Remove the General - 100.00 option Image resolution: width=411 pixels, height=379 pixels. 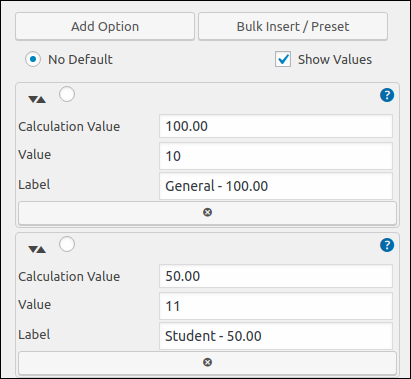(x=207, y=212)
